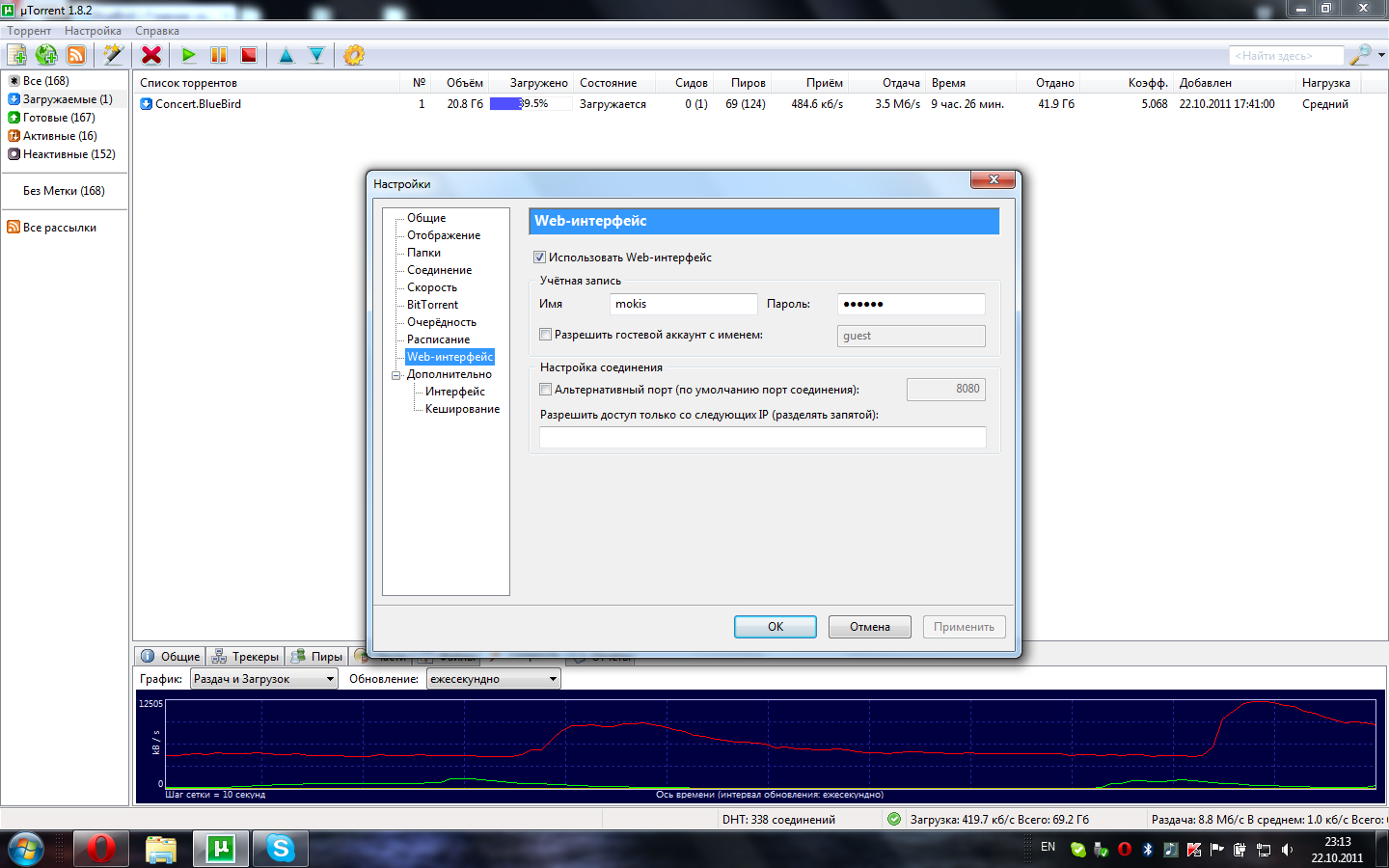Switch to the Пиры tab
Screen dimensions: 1389x868
(316, 657)
